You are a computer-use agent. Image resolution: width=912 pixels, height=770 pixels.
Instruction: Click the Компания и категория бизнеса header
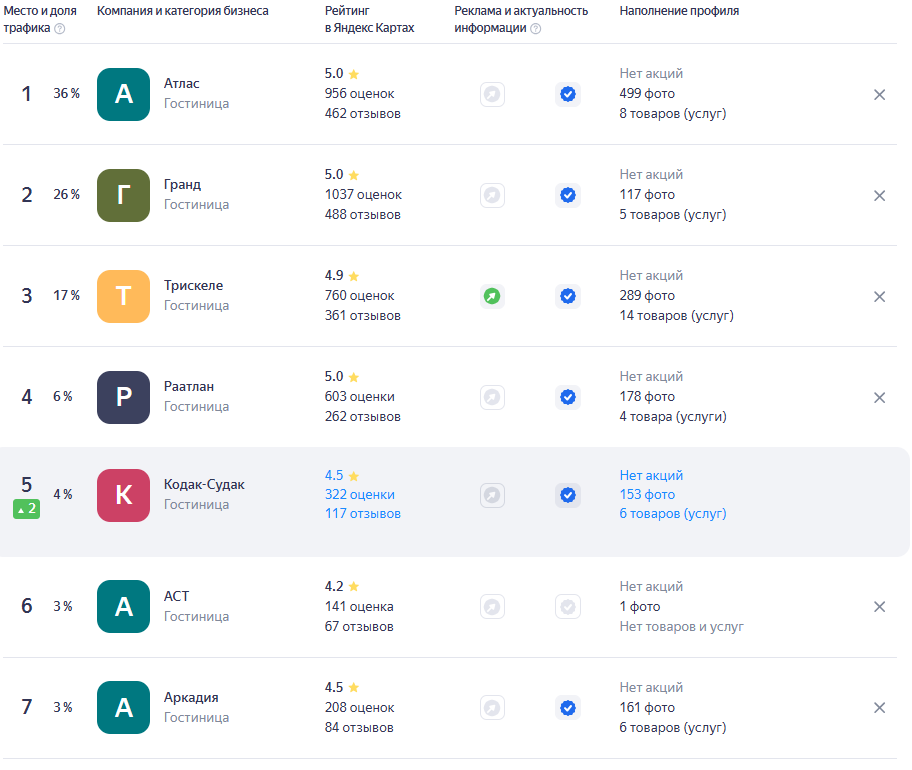coord(183,11)
